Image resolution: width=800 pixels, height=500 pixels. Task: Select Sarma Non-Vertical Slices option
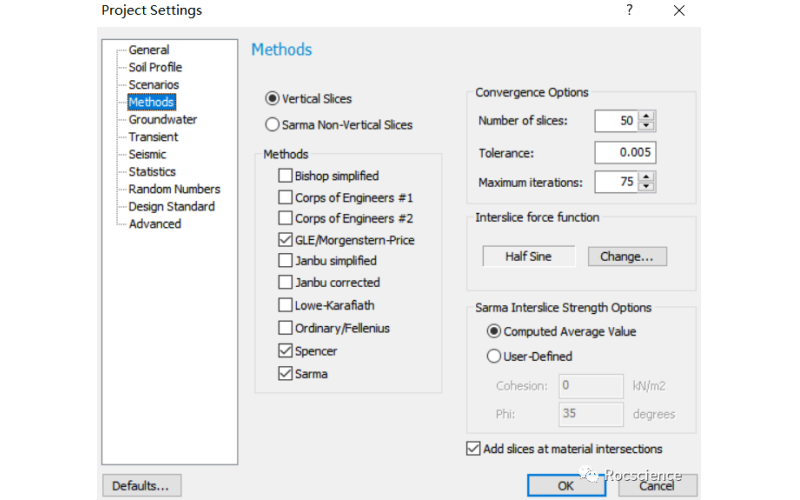[272, 125]
